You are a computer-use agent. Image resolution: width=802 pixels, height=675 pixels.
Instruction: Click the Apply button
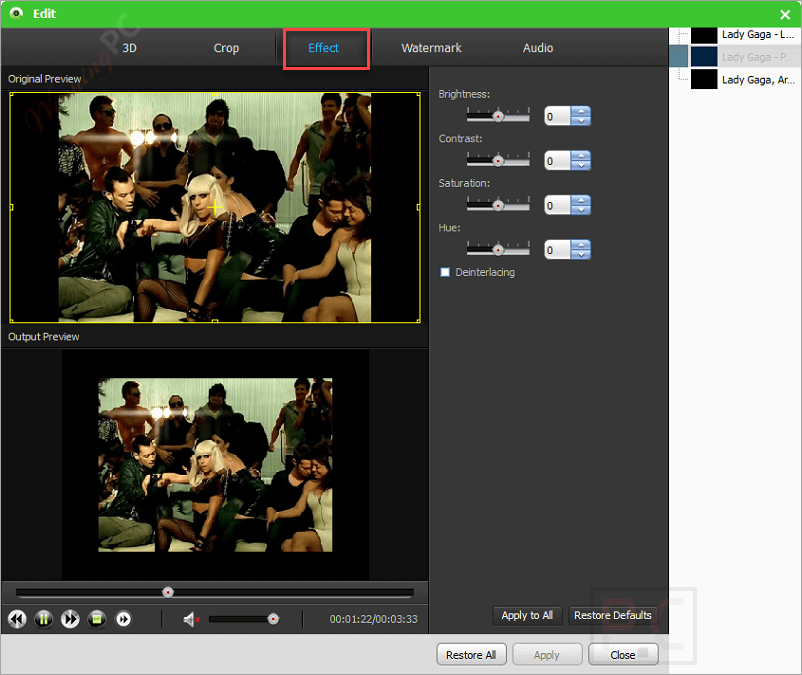(547, 655)
